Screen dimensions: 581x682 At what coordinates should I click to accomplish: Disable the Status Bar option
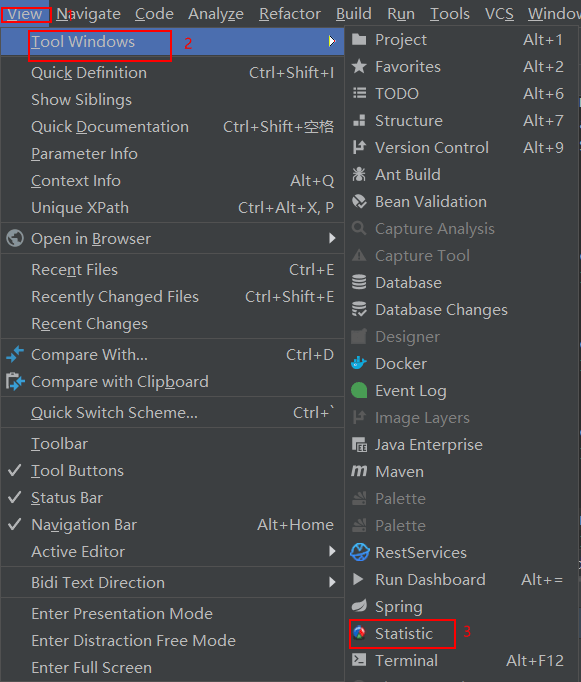[x=173, y=498]
